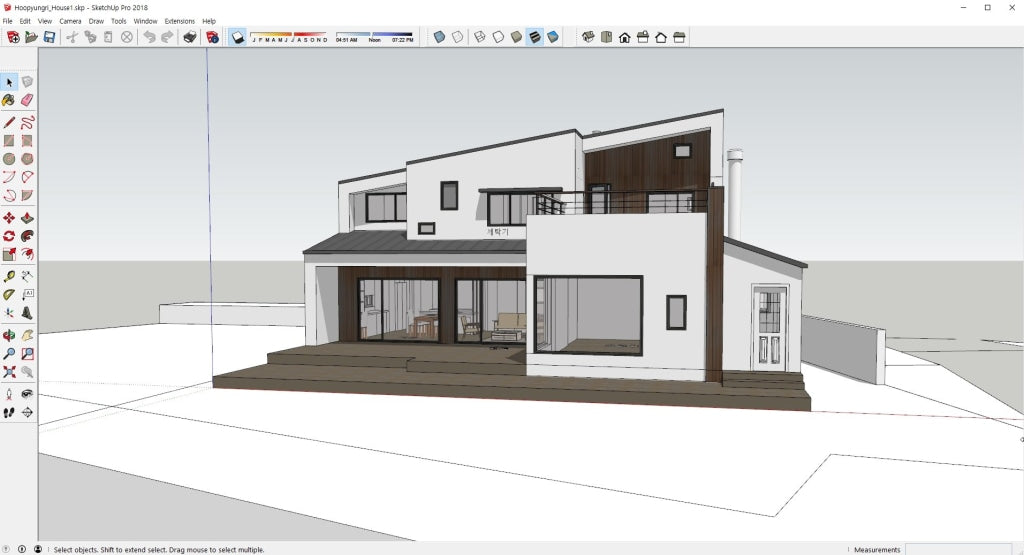Pick the Eraser tool
Viewport: 1024px width, 555px height.
27,100
